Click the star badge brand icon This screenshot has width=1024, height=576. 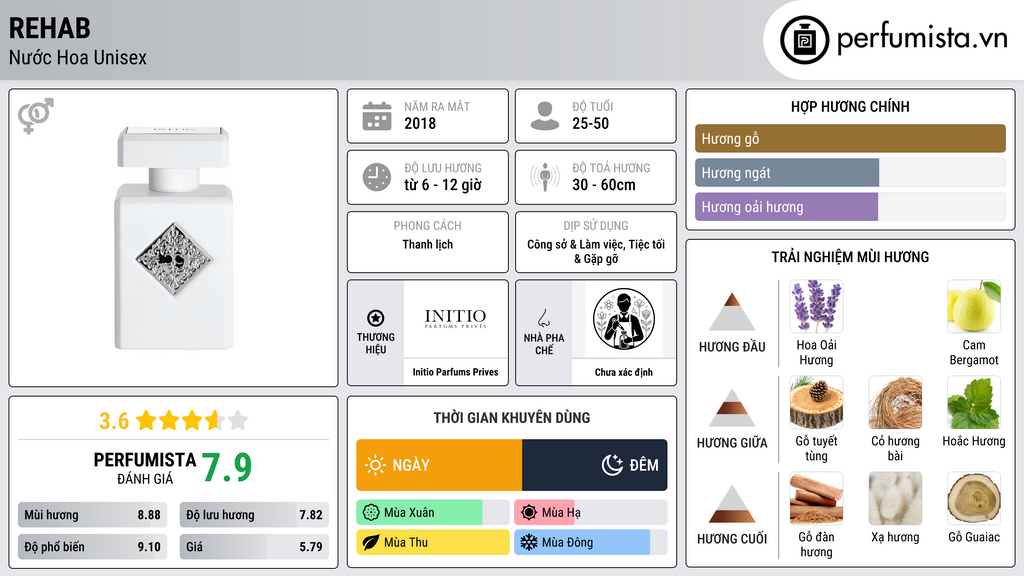376,318
